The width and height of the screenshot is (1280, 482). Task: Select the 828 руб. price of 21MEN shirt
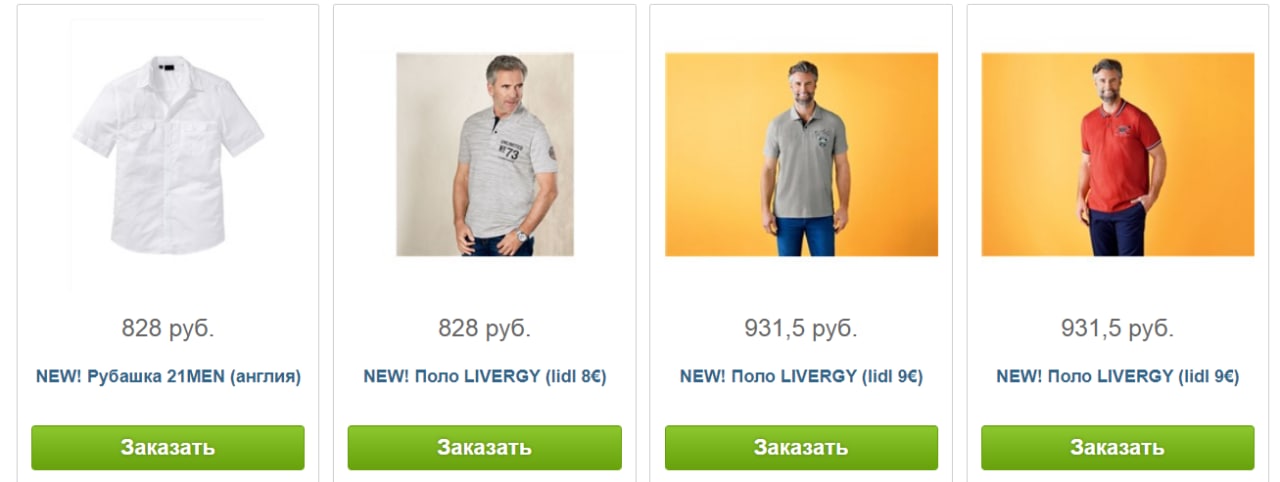[x=168, y=328]
